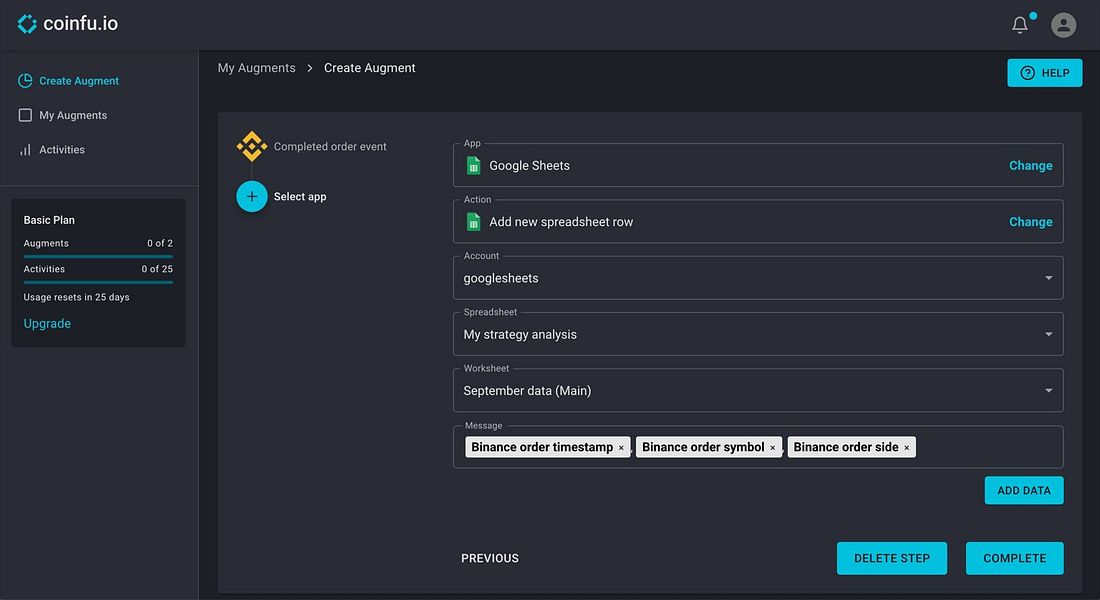Click the Select app step label

(300, 196)
